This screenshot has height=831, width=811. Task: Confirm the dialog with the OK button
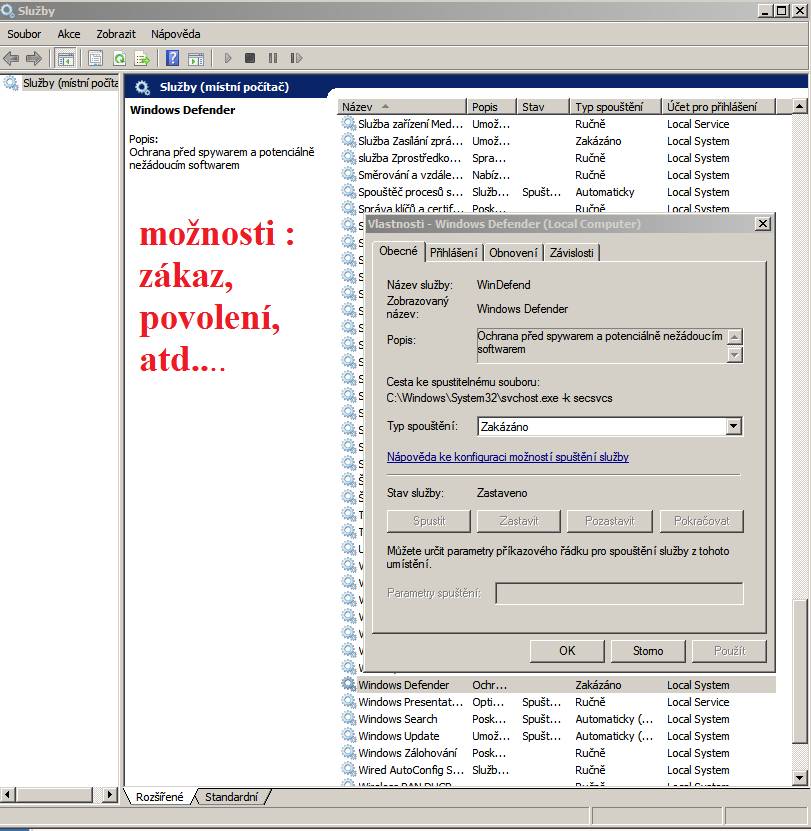(x=567, y=651)
